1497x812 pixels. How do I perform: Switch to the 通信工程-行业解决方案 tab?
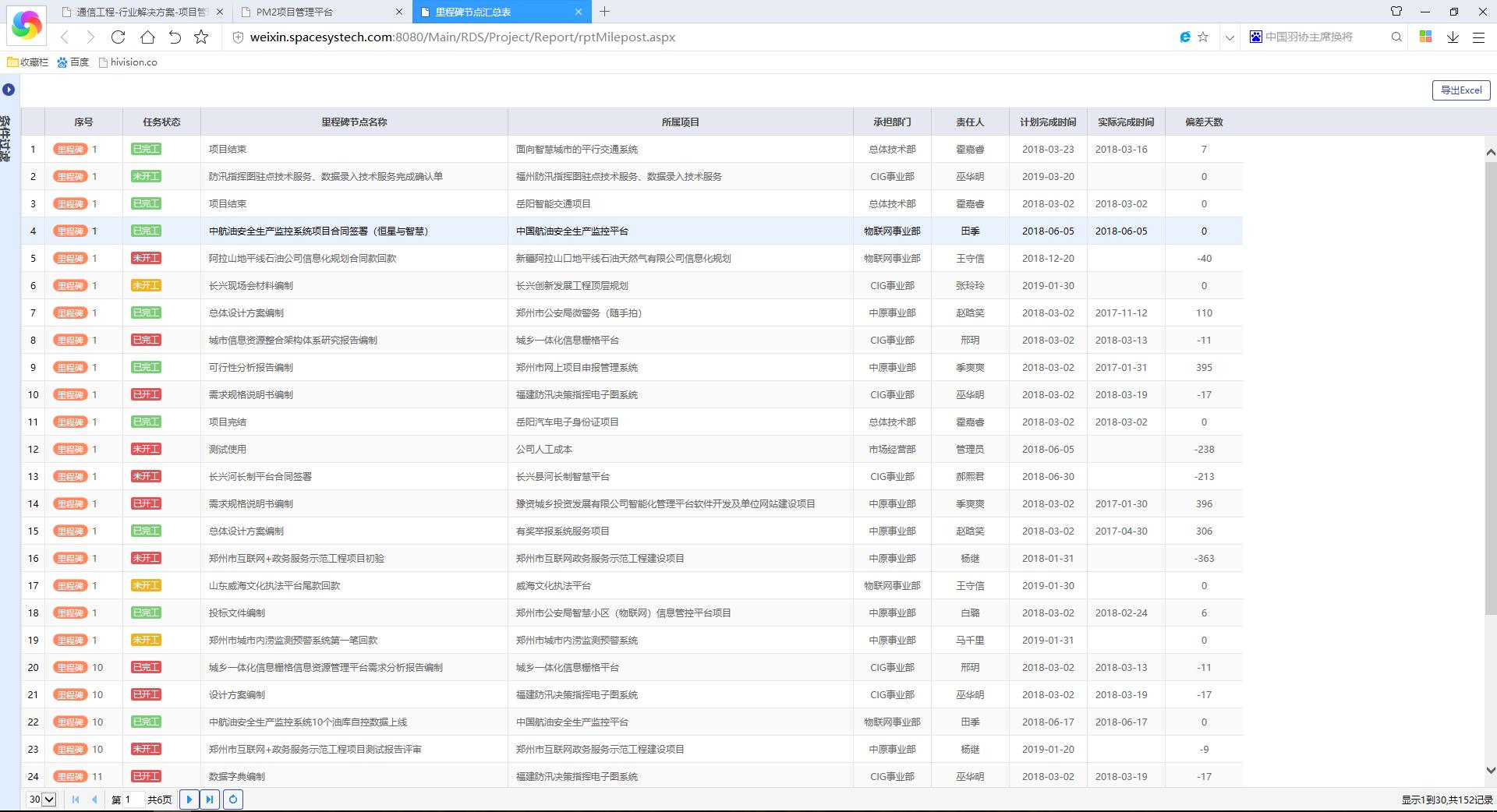pos(140,12)
